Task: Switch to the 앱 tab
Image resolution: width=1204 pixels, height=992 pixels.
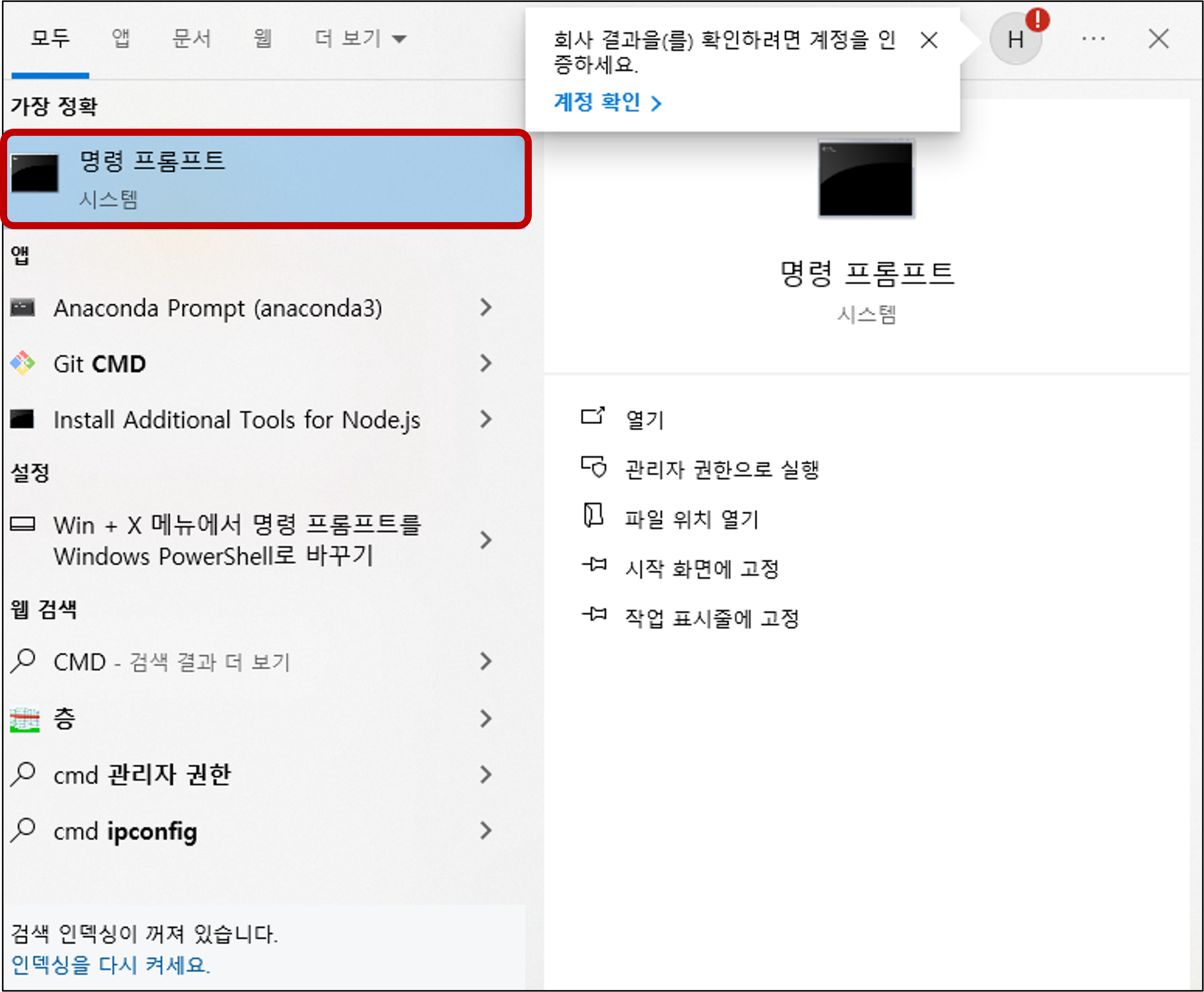Action: pyautogui.click(x=120, y=39)
